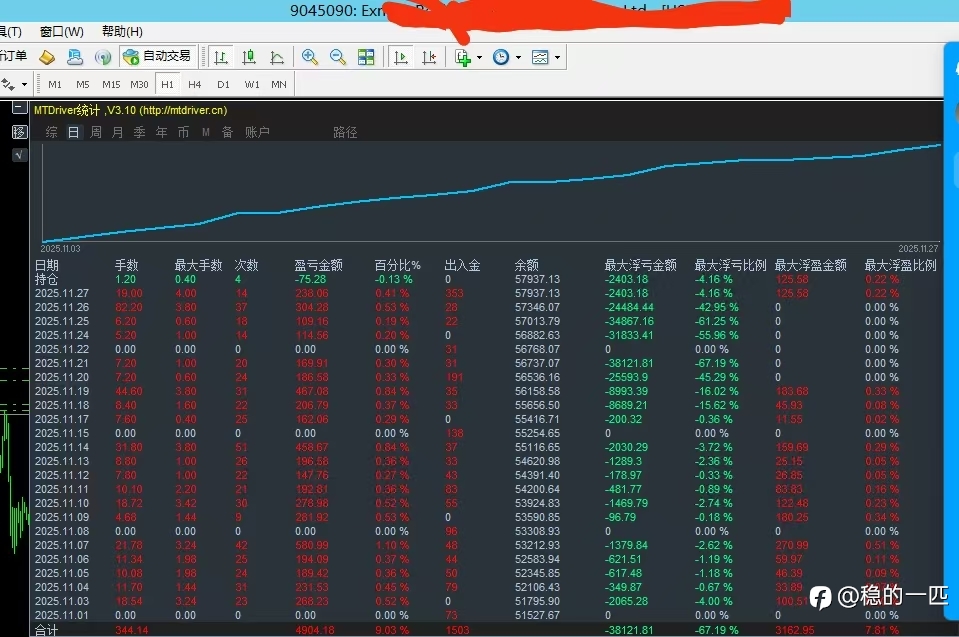Select H4 timeframe
The width and height of the screenshot is (959, 637).
(194, 84)
